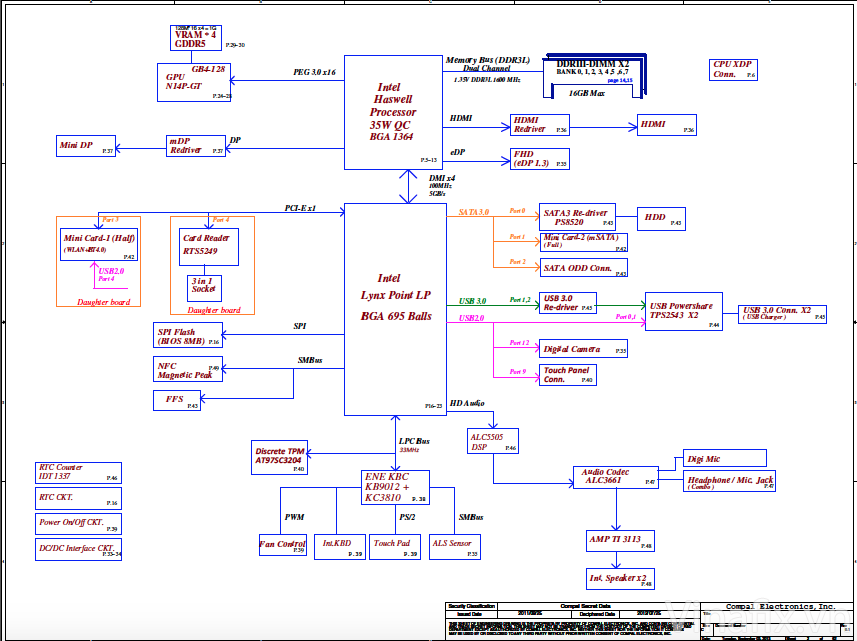The width and height of the screenshot is (857, 641).
Task: Click the Mini Card-1 (Half) box
Action: (99, 244)
